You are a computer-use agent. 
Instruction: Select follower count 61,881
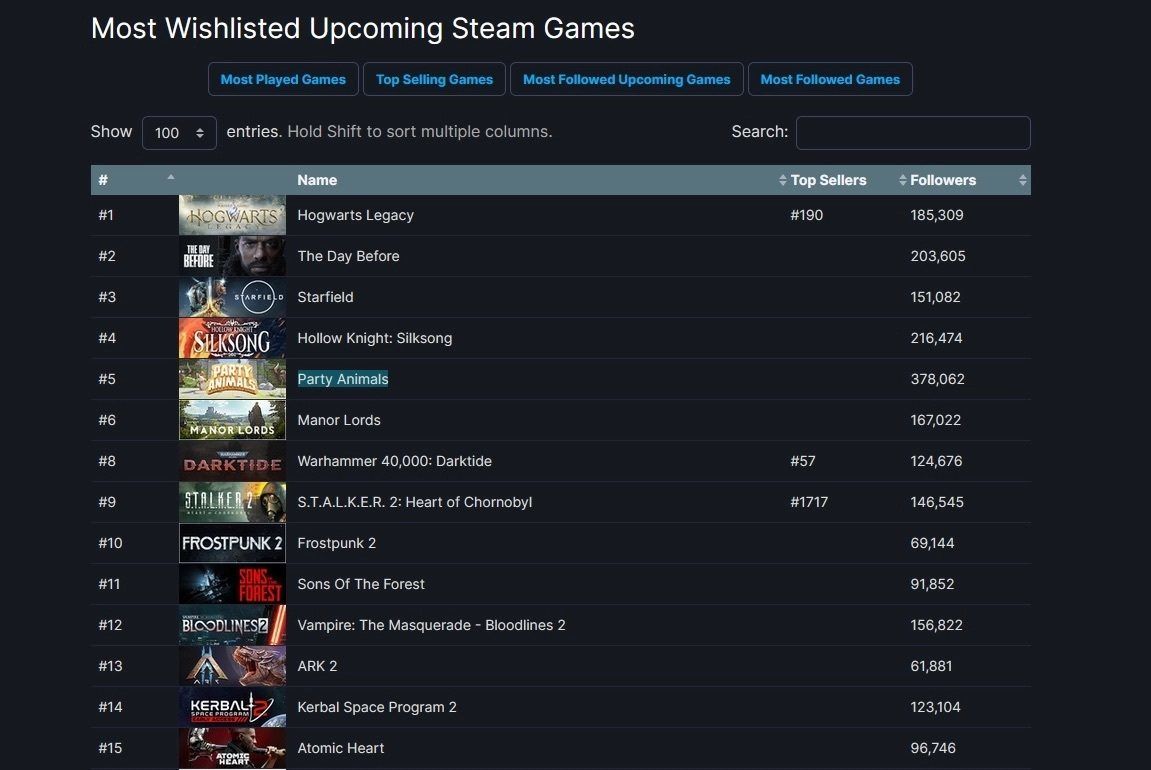931,666
